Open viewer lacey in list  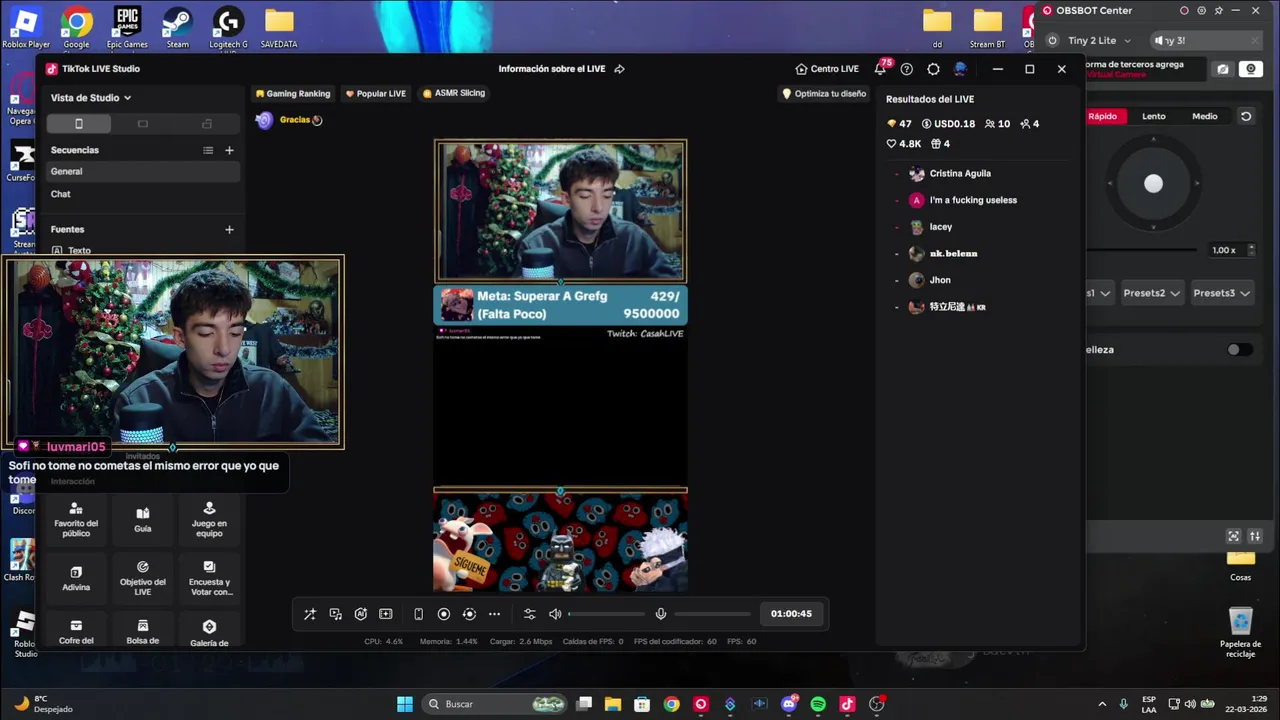pyautogui.click(x=941, y=227)
